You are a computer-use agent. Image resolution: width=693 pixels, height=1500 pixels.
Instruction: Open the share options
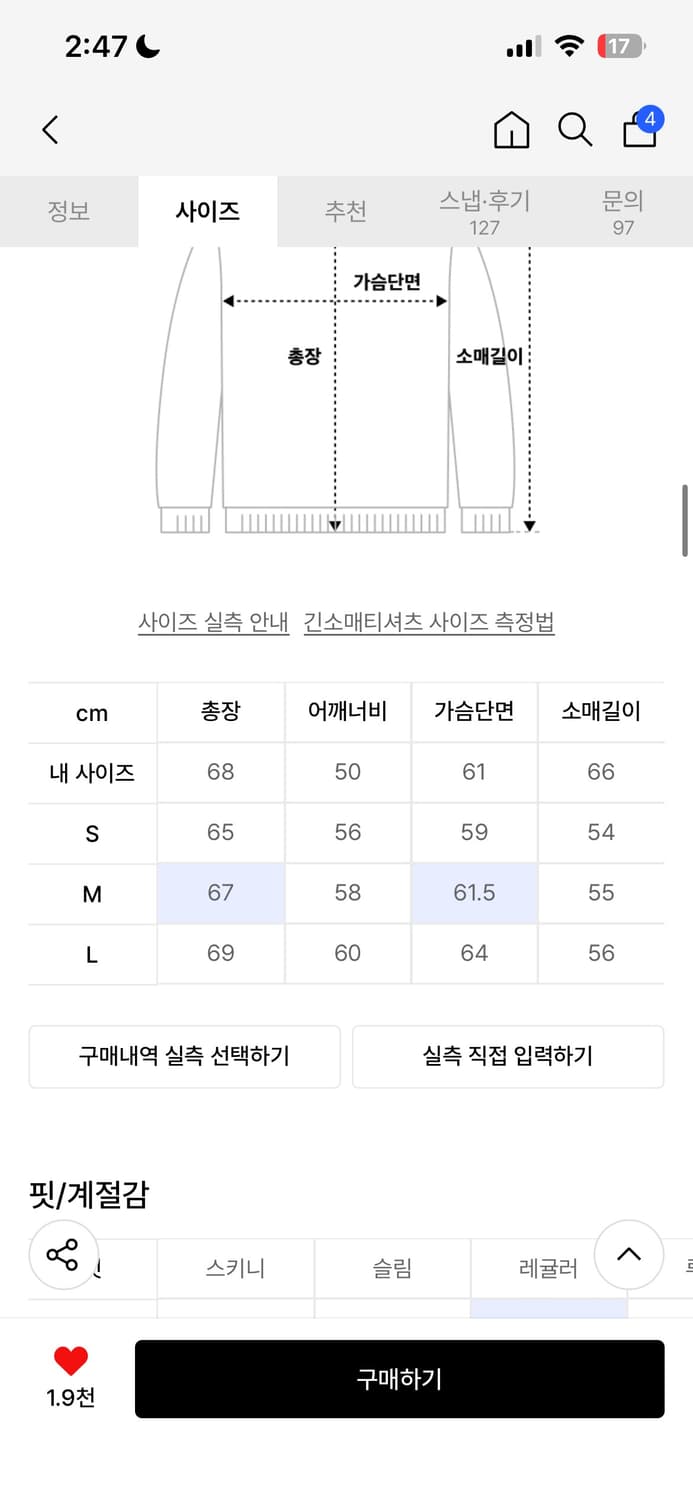[62, 1254]
